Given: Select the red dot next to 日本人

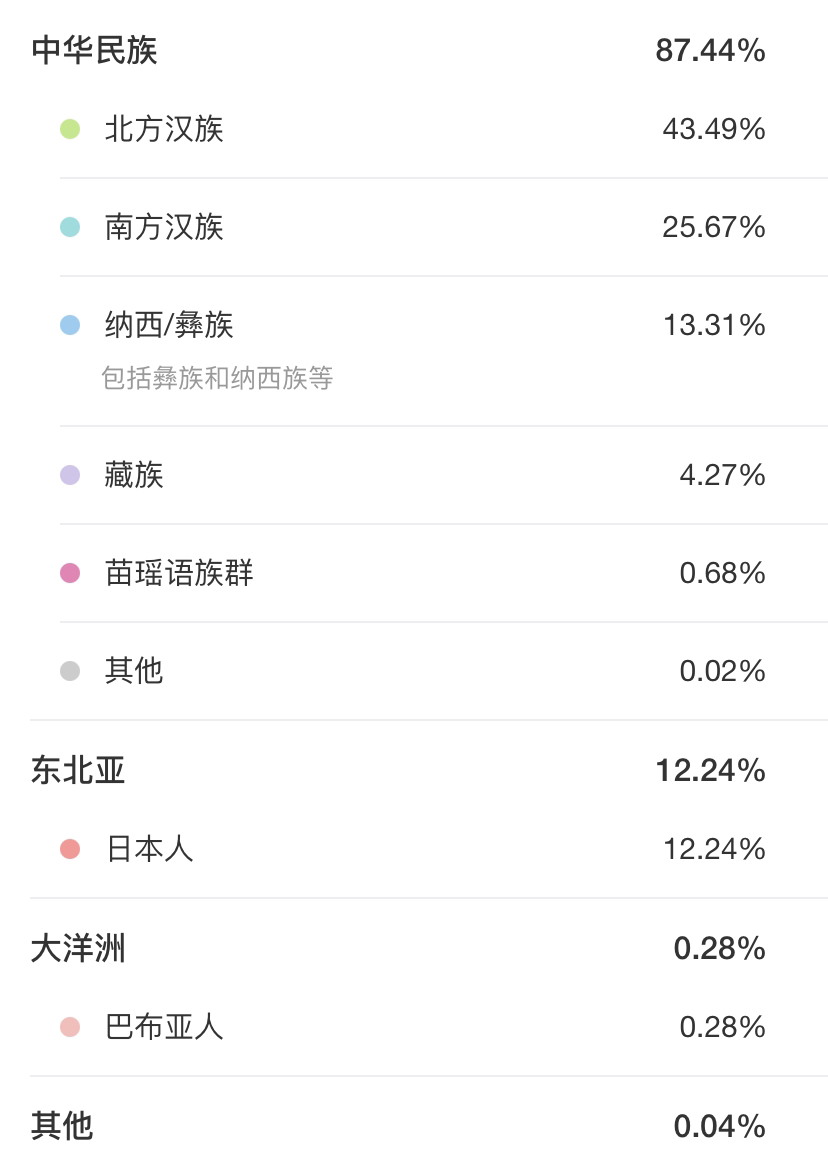Looking at the screenshot, I should click(70, 849).
